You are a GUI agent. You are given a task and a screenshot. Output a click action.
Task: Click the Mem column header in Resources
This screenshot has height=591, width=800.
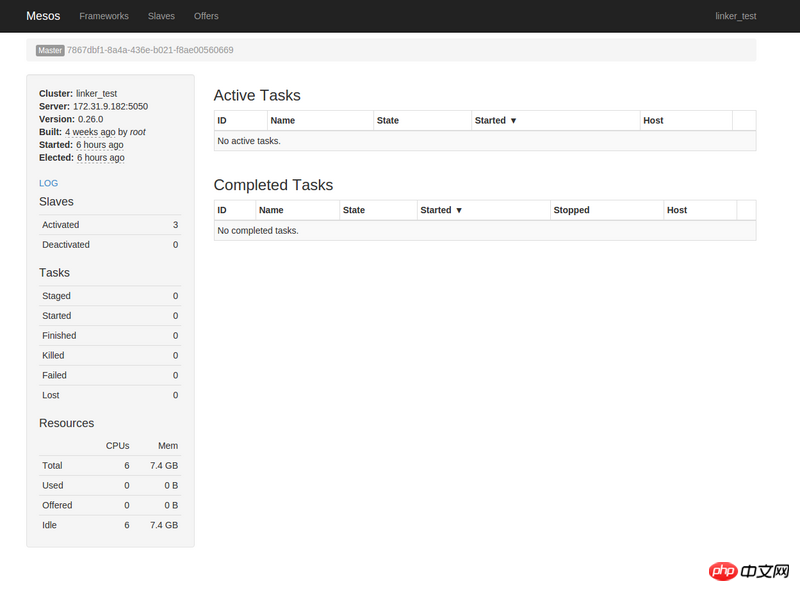(168, 446)
